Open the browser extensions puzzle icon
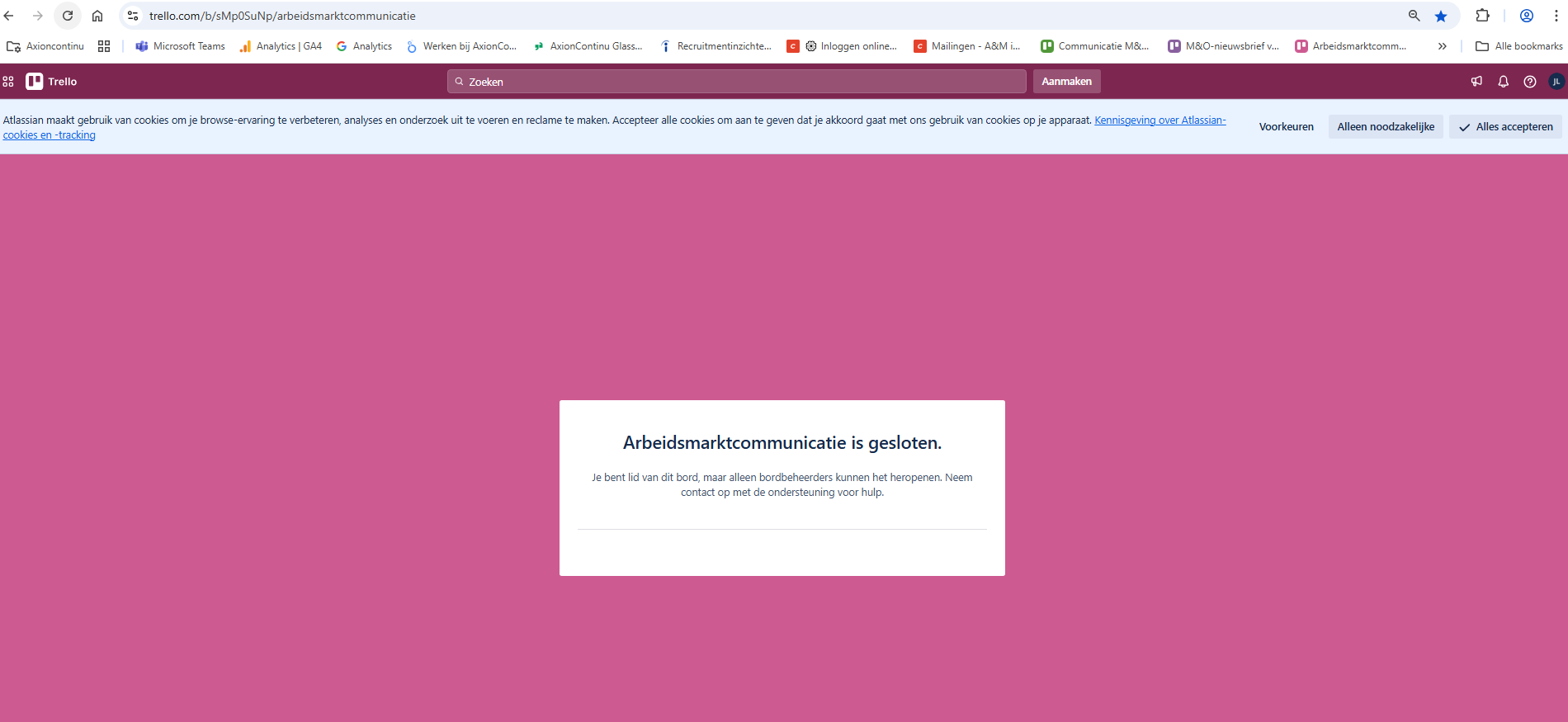Viewport: 1568px width, 722px height. pos(1483,16)
